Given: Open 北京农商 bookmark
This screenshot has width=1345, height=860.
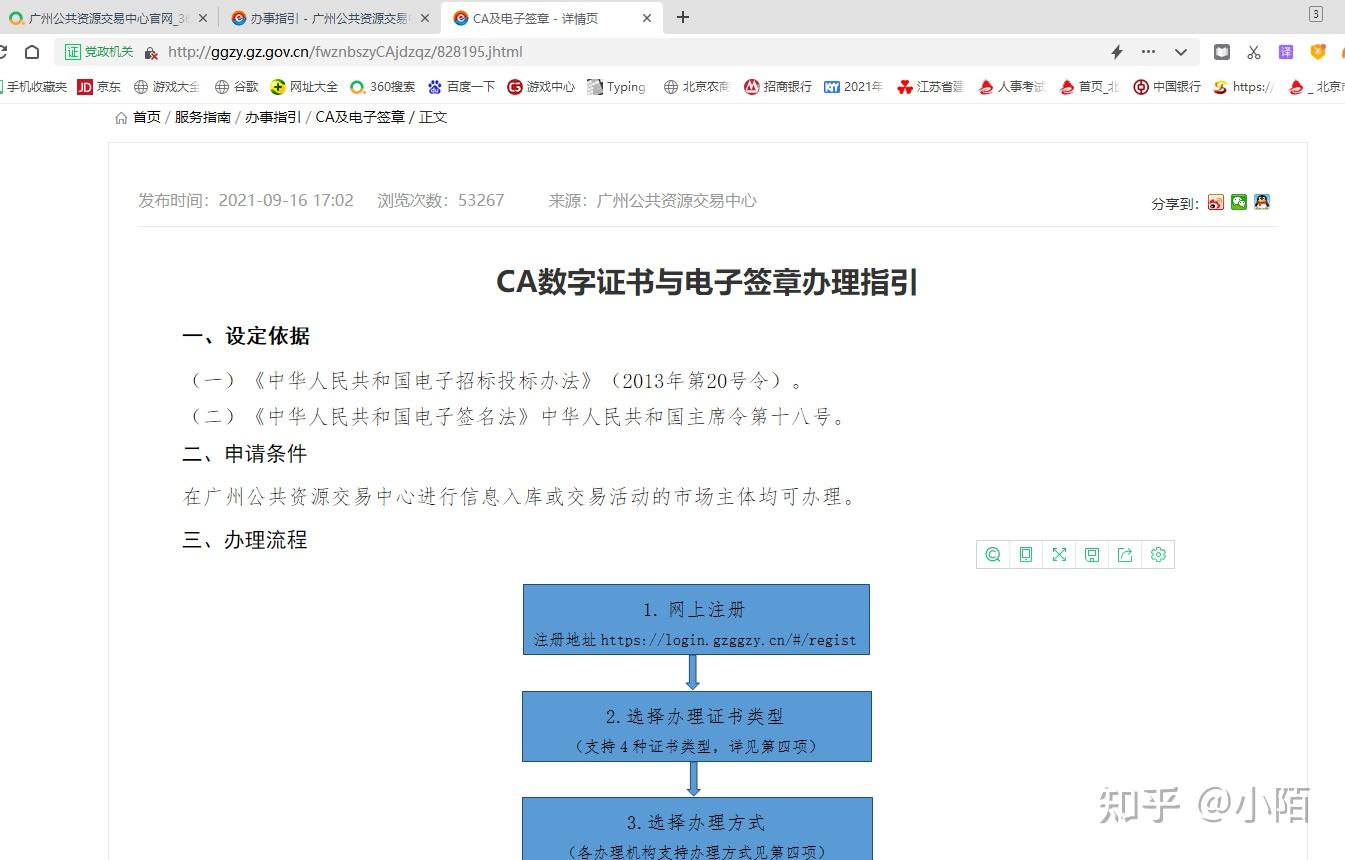Looking at the screenshot, I should 697,87.
